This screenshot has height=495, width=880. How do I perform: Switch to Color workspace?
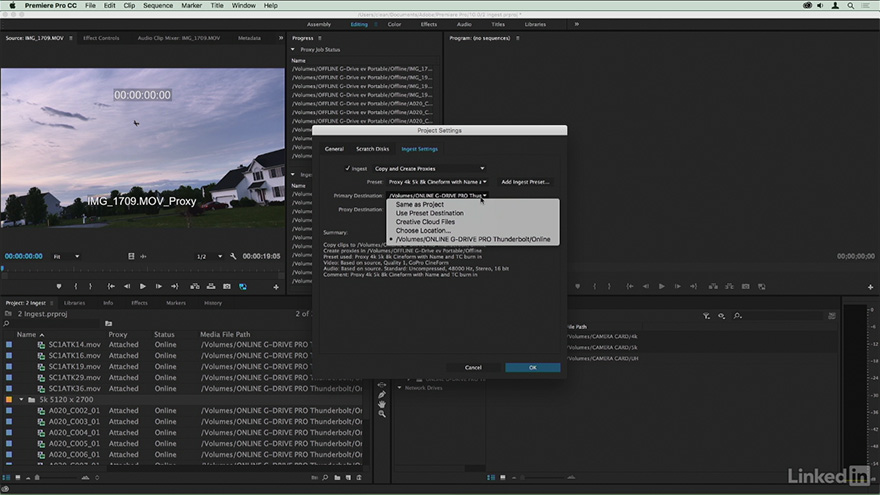tap(394, 24)
